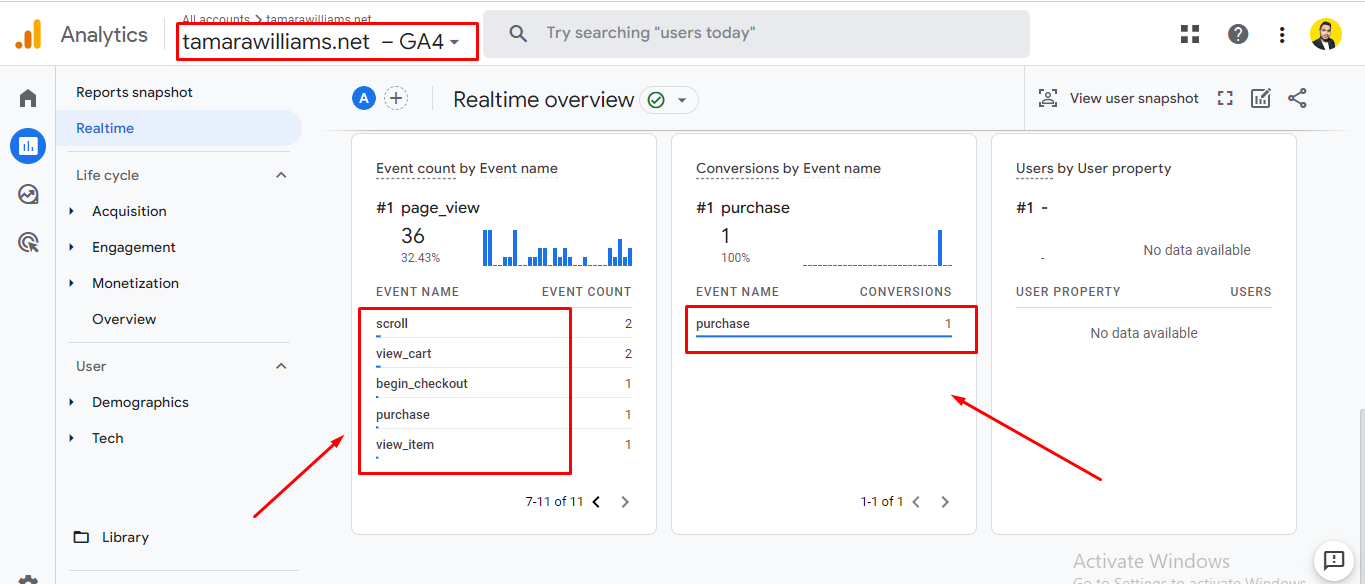Add a comparison with the plus icon
1365x584 pixels.
(x=397, y=98)
